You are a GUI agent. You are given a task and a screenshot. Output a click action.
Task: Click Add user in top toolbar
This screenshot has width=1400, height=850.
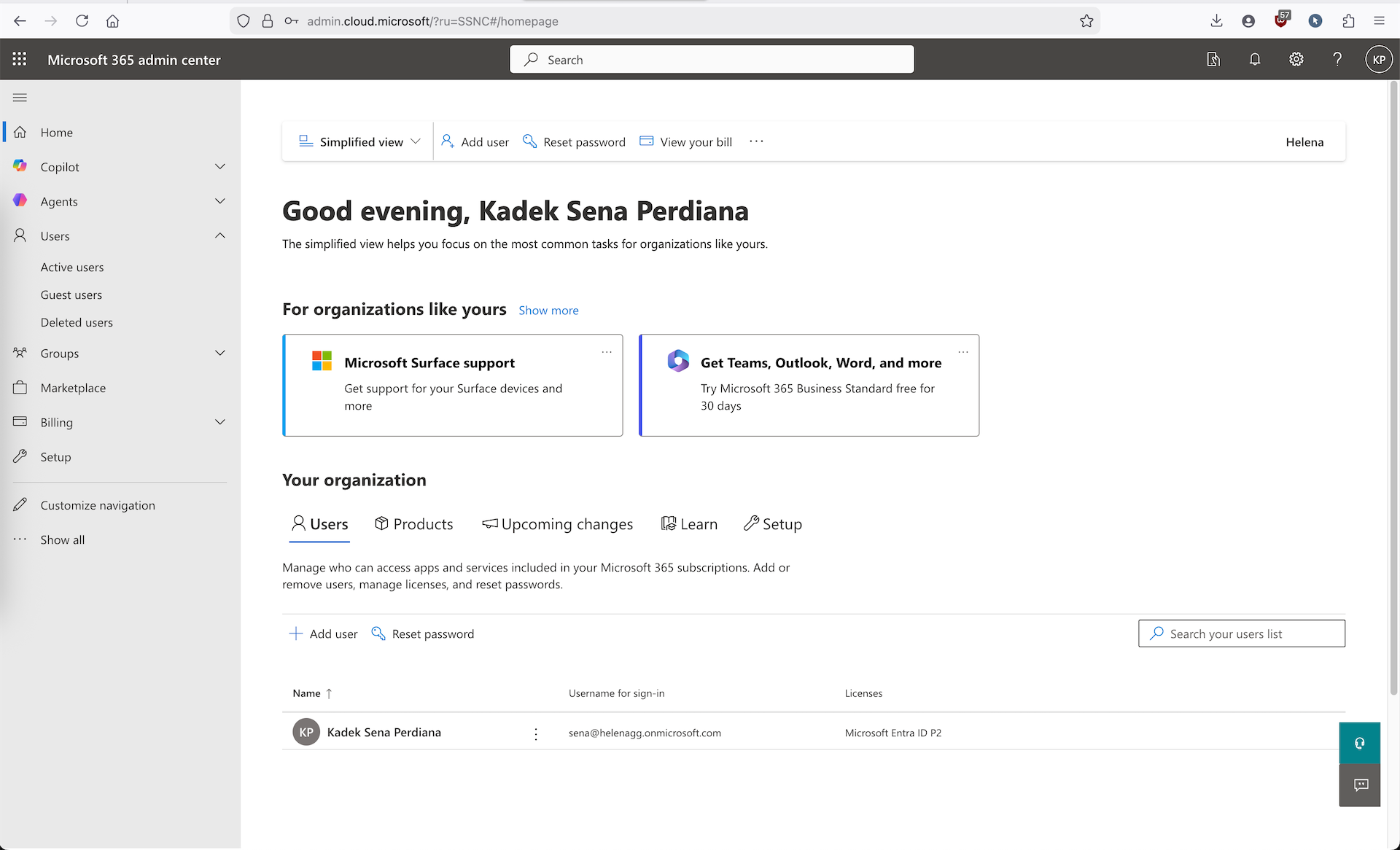475,142
